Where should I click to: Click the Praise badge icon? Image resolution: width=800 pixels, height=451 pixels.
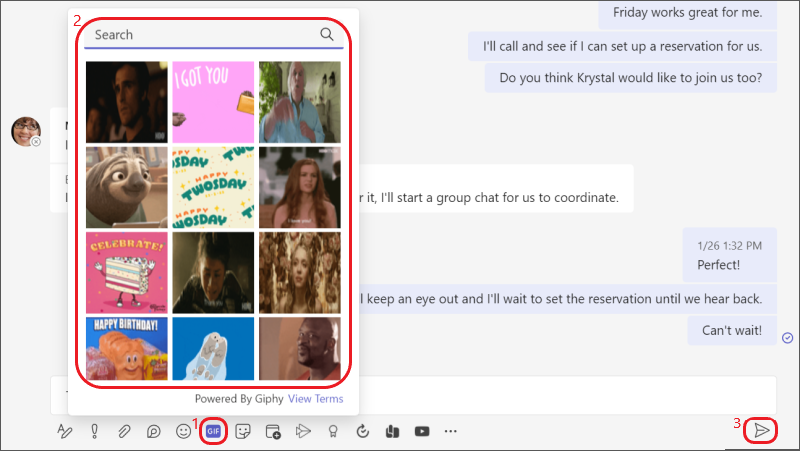click(333, 431)
